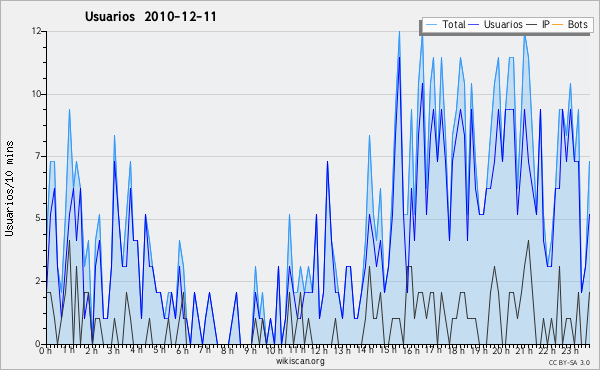Click the y-axis value 5
600x370 pixels.
tap(39, 218)
